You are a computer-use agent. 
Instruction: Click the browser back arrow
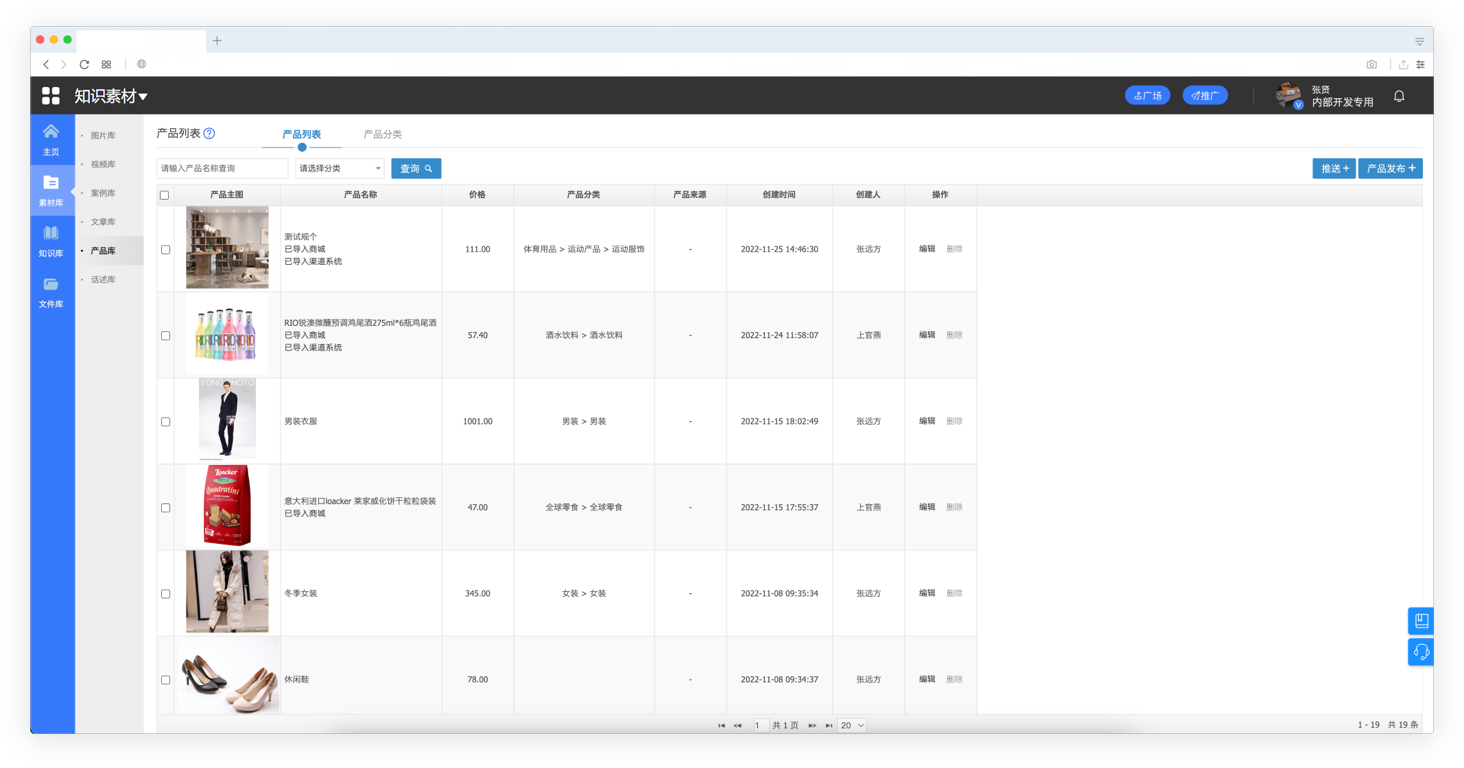46,64
